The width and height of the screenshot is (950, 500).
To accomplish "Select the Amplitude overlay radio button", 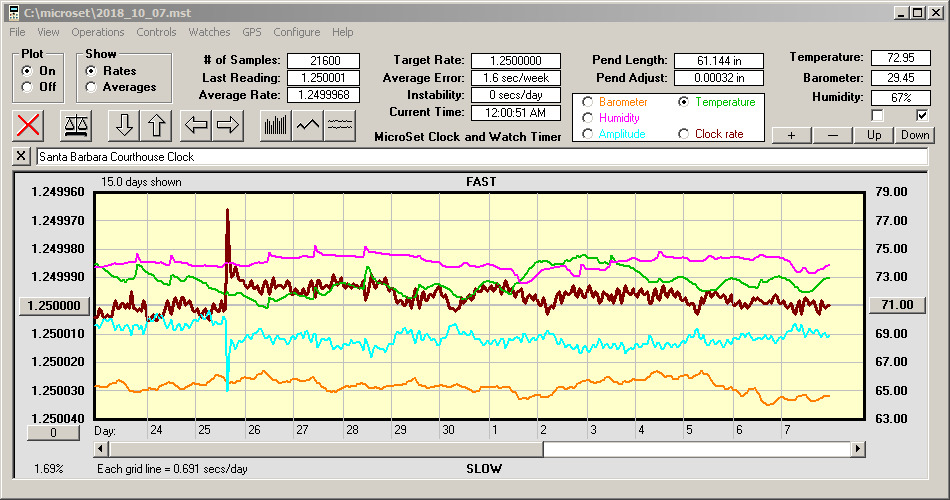I will [x=587, y=134].
